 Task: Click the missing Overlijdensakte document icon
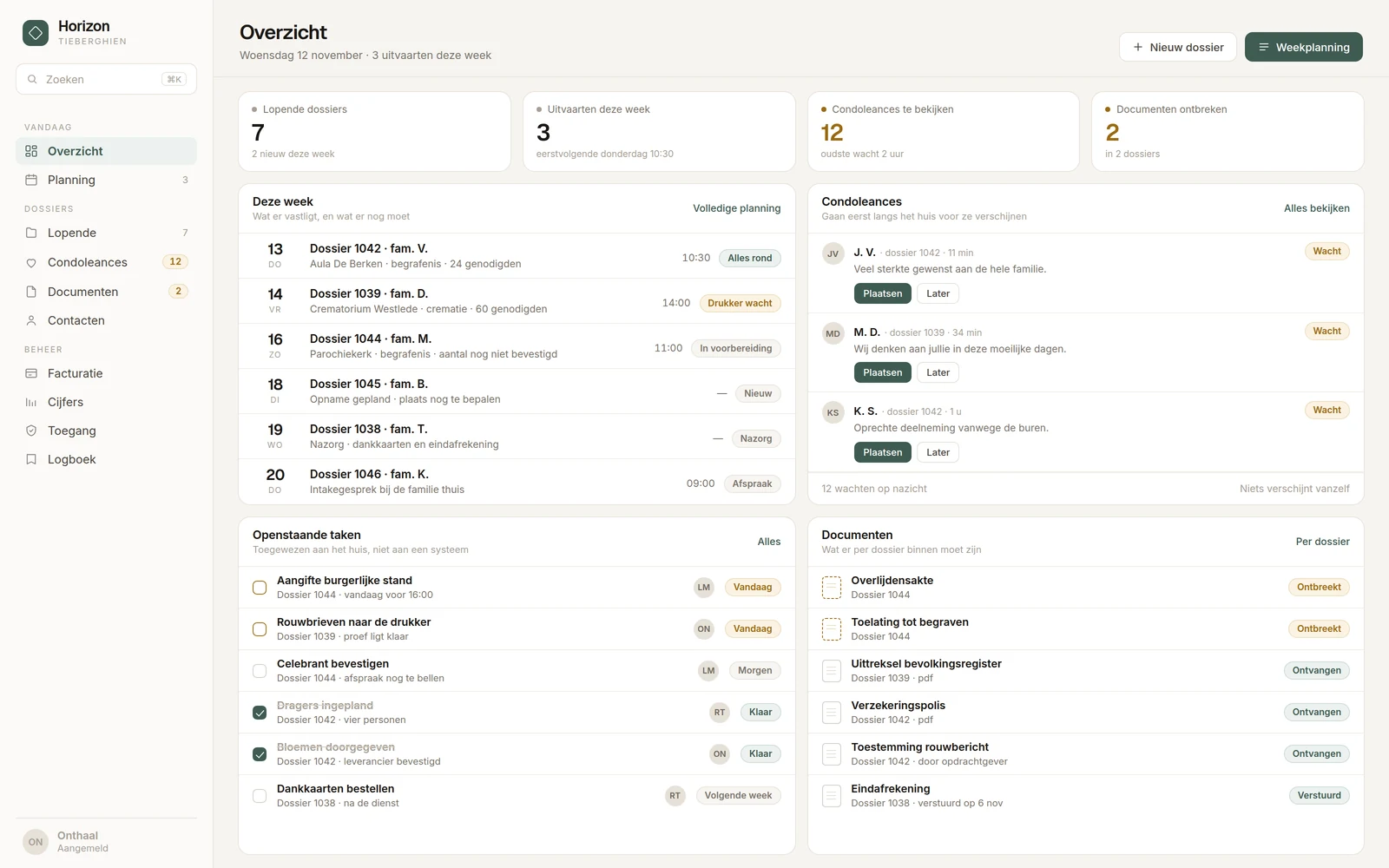832,588
